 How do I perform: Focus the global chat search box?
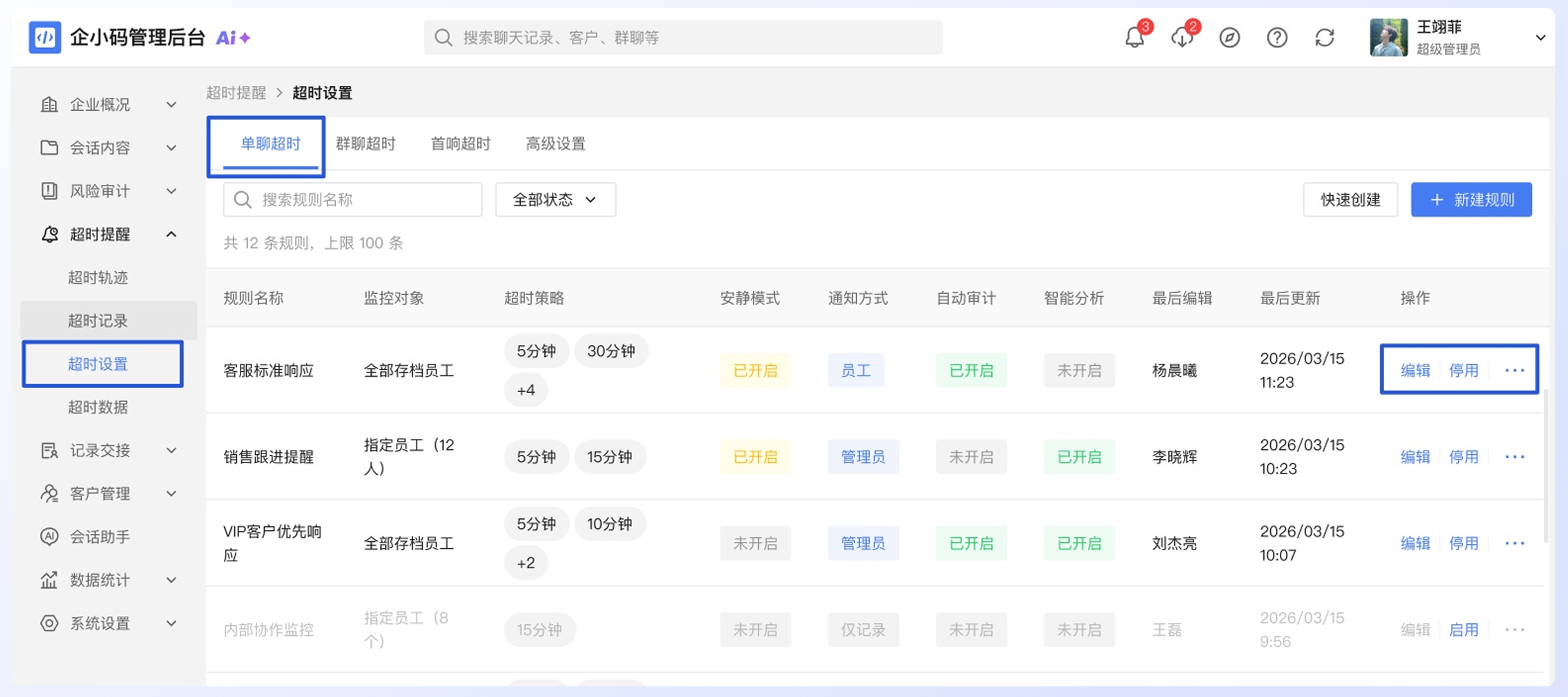coord(683,38)
